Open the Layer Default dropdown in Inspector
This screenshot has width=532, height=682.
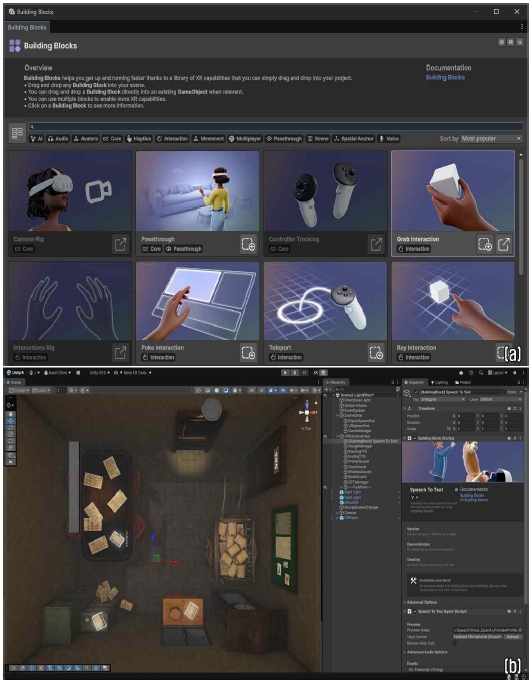(501, 399)
